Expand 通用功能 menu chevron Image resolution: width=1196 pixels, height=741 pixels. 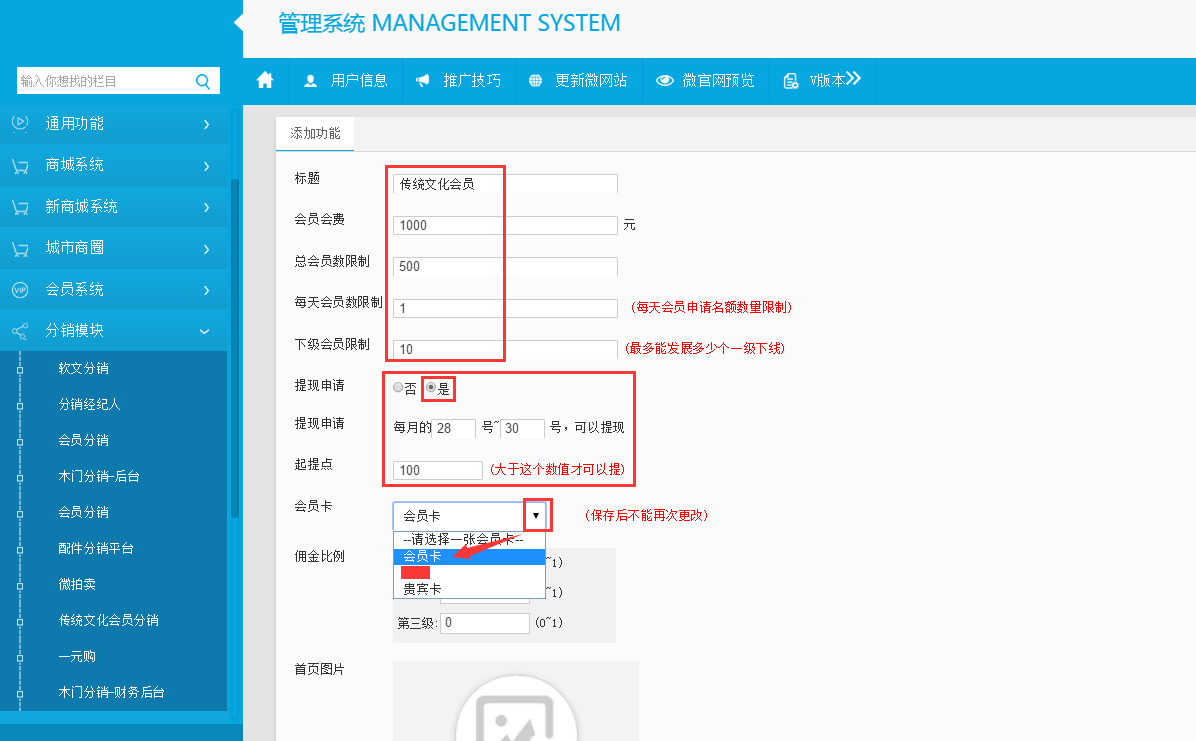pyautogui.click(x=207, y=124)
